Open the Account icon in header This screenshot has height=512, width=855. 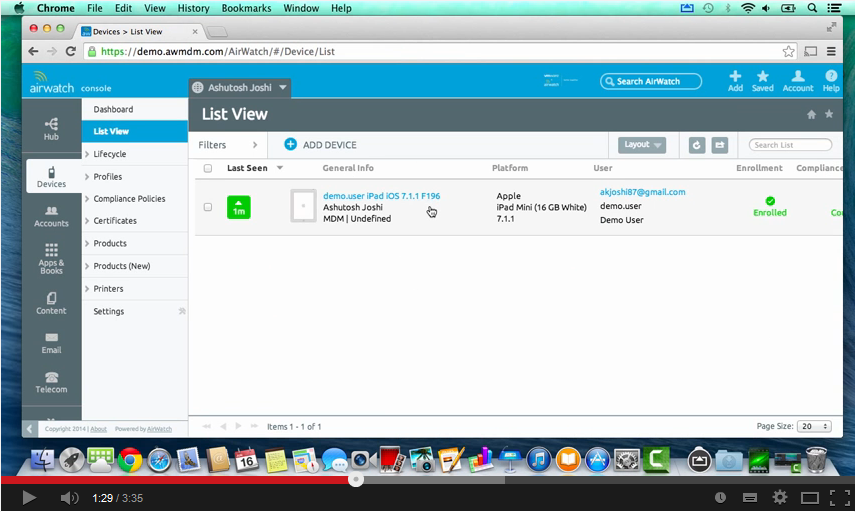(798, 81)
